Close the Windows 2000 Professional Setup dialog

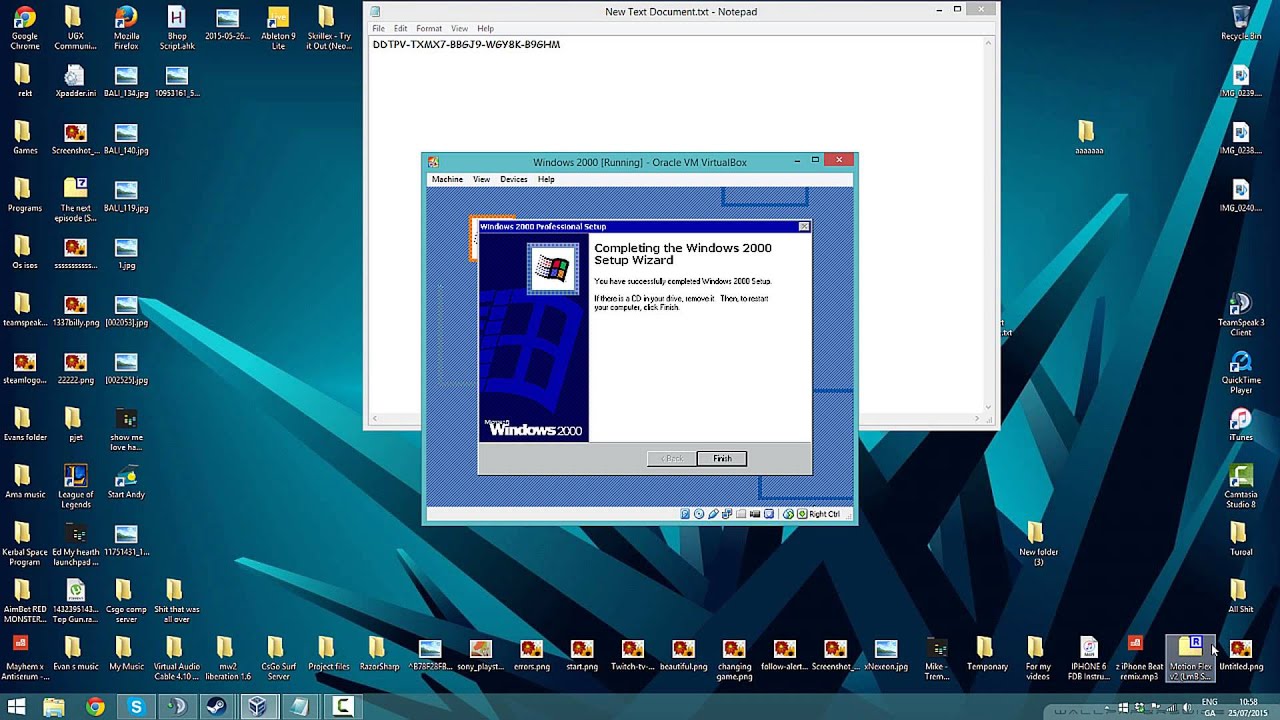coord(804,227)
